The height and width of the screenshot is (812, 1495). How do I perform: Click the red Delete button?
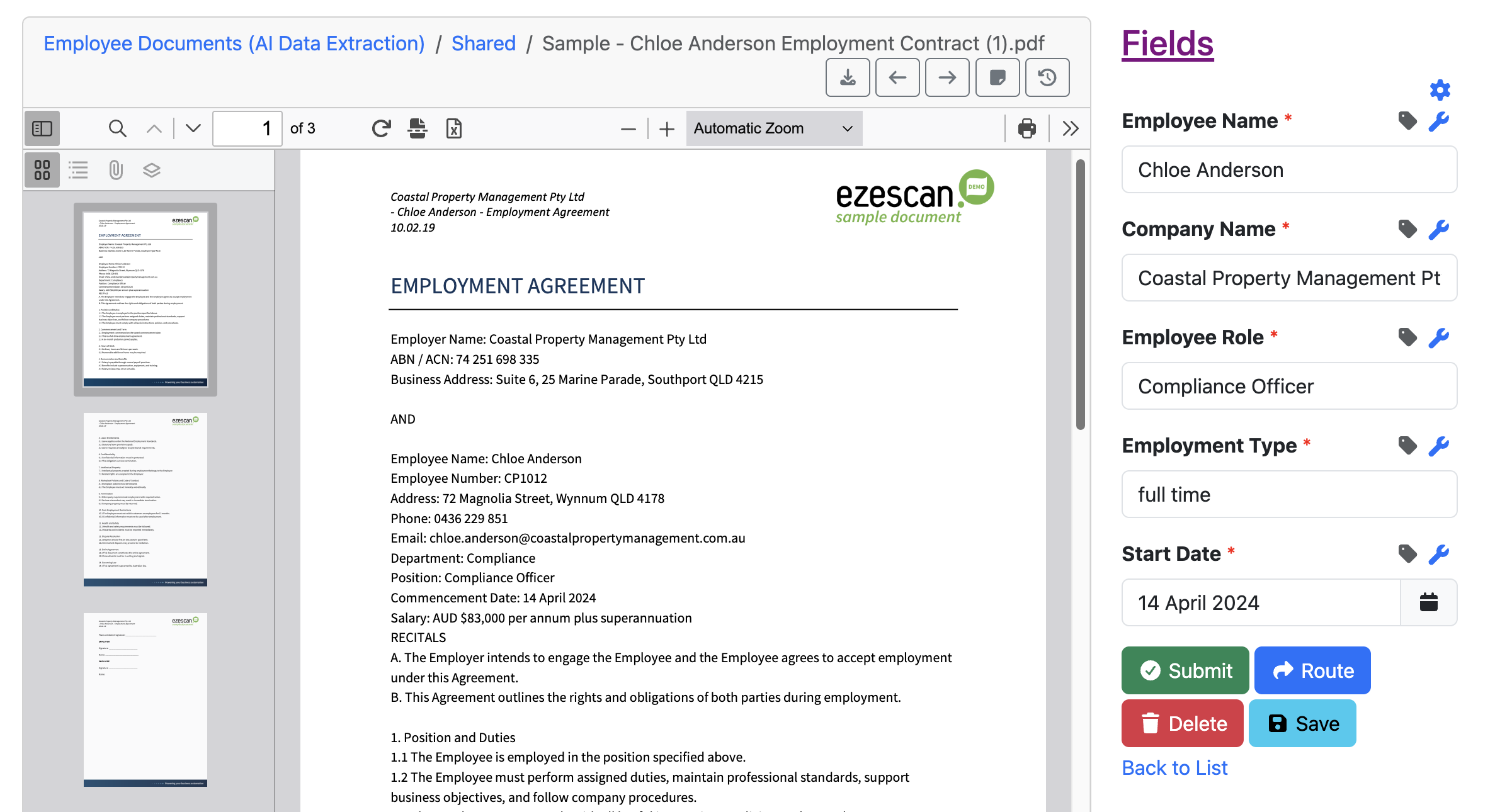[x=1182, y=723]
